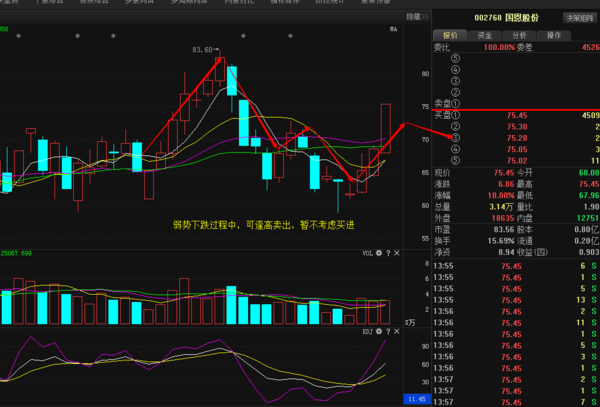Collapse side panel with 隐藏>> button
The height and width of the screenshot is (407, 600).
click(x=417, y=17)
